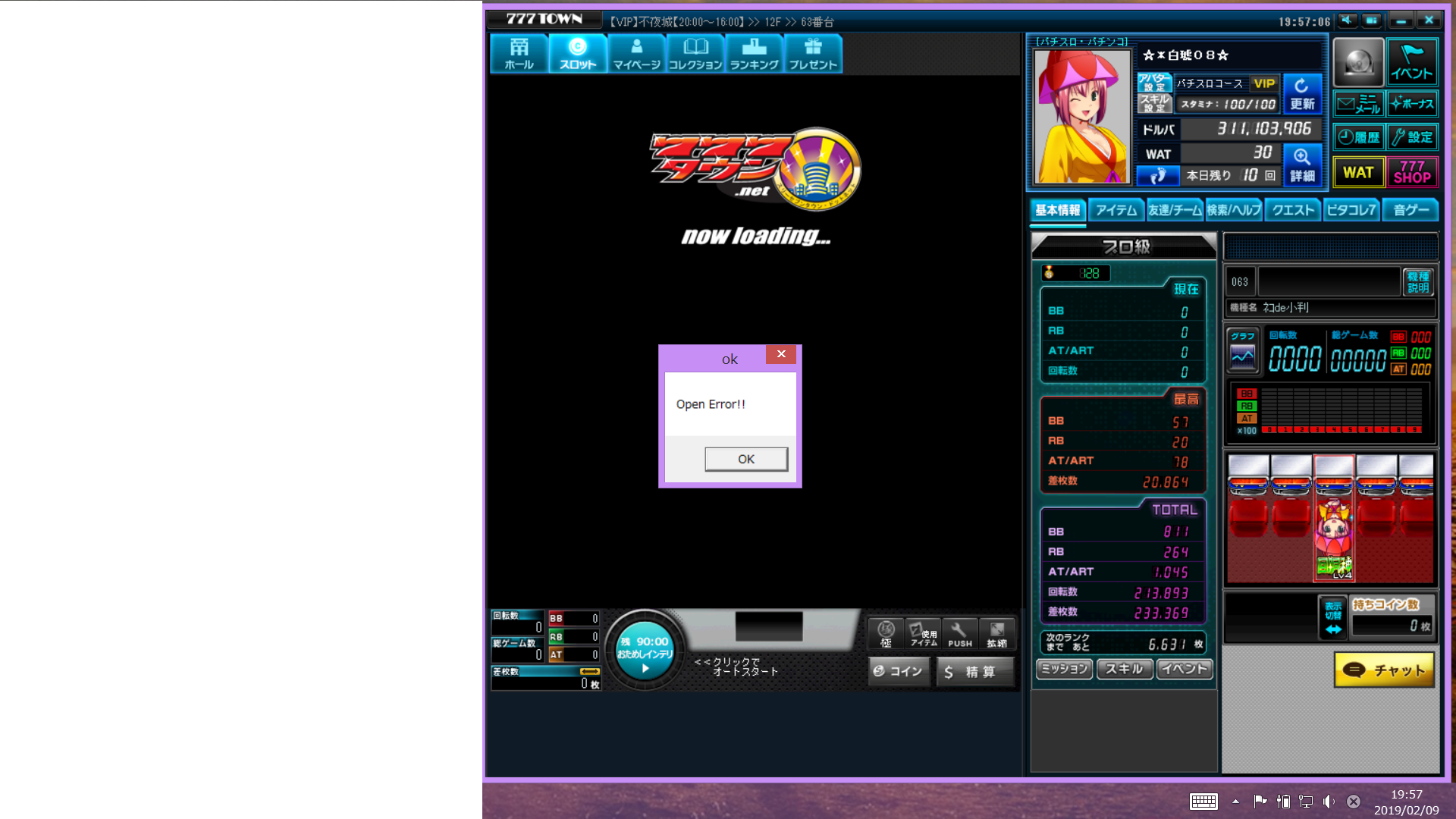Click the 極 icon in bottom toolbar

pos(886,634)
